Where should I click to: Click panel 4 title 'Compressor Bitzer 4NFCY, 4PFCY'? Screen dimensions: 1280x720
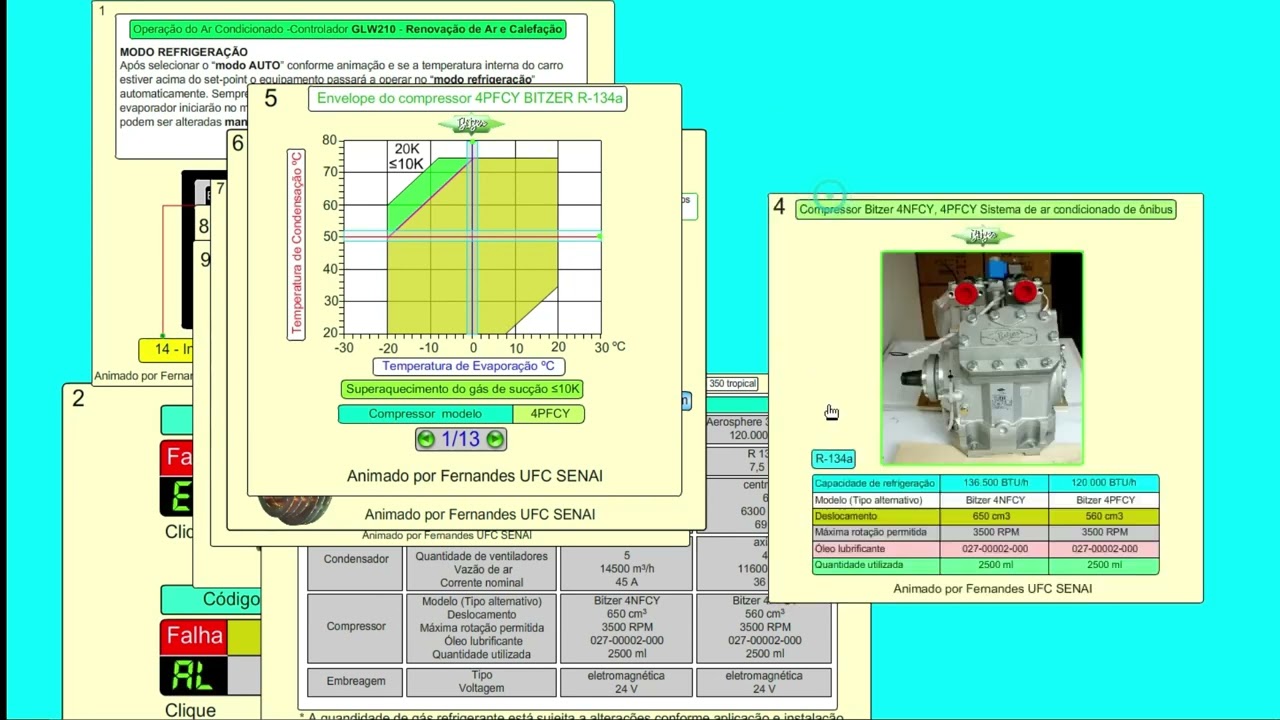(986, 209)
